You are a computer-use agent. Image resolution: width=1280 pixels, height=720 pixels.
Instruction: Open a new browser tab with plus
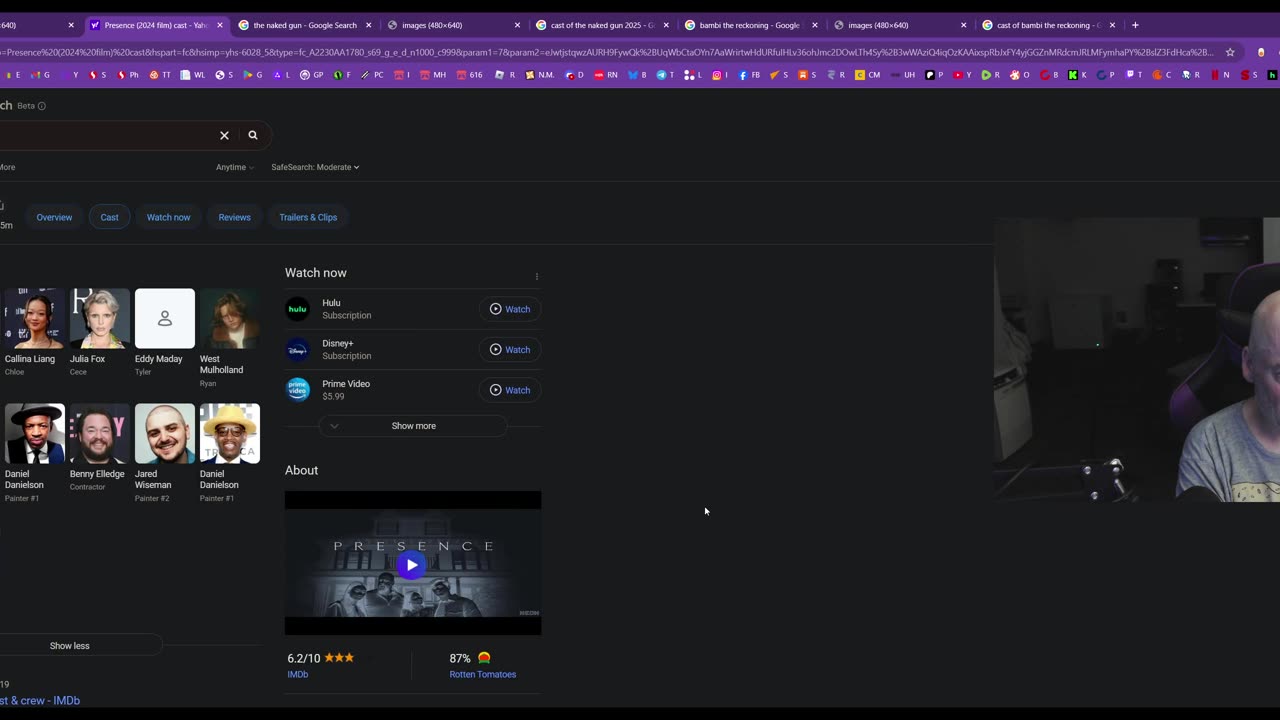[x=1135, y=25]
